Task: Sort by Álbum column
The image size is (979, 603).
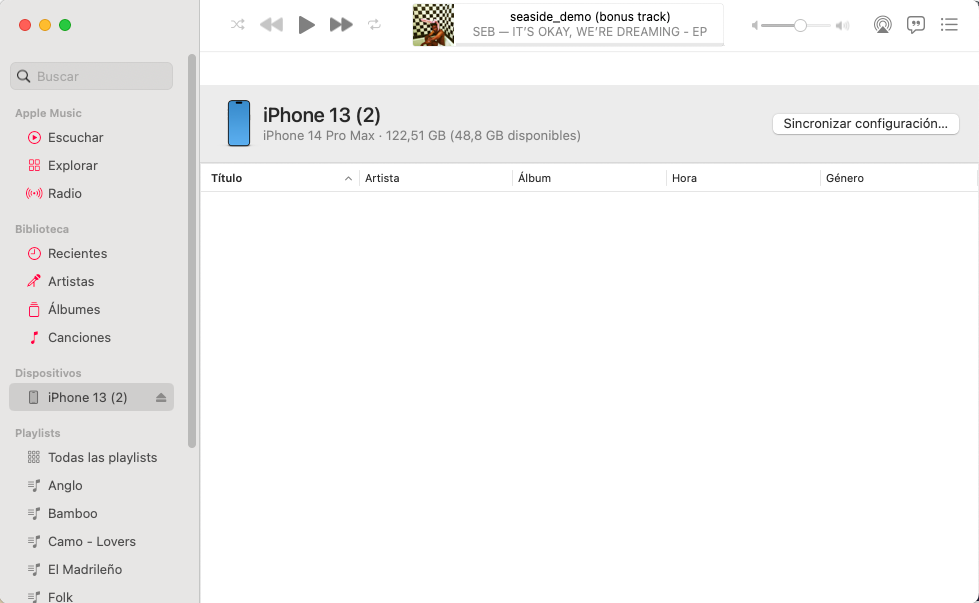Action: point(589,179)
